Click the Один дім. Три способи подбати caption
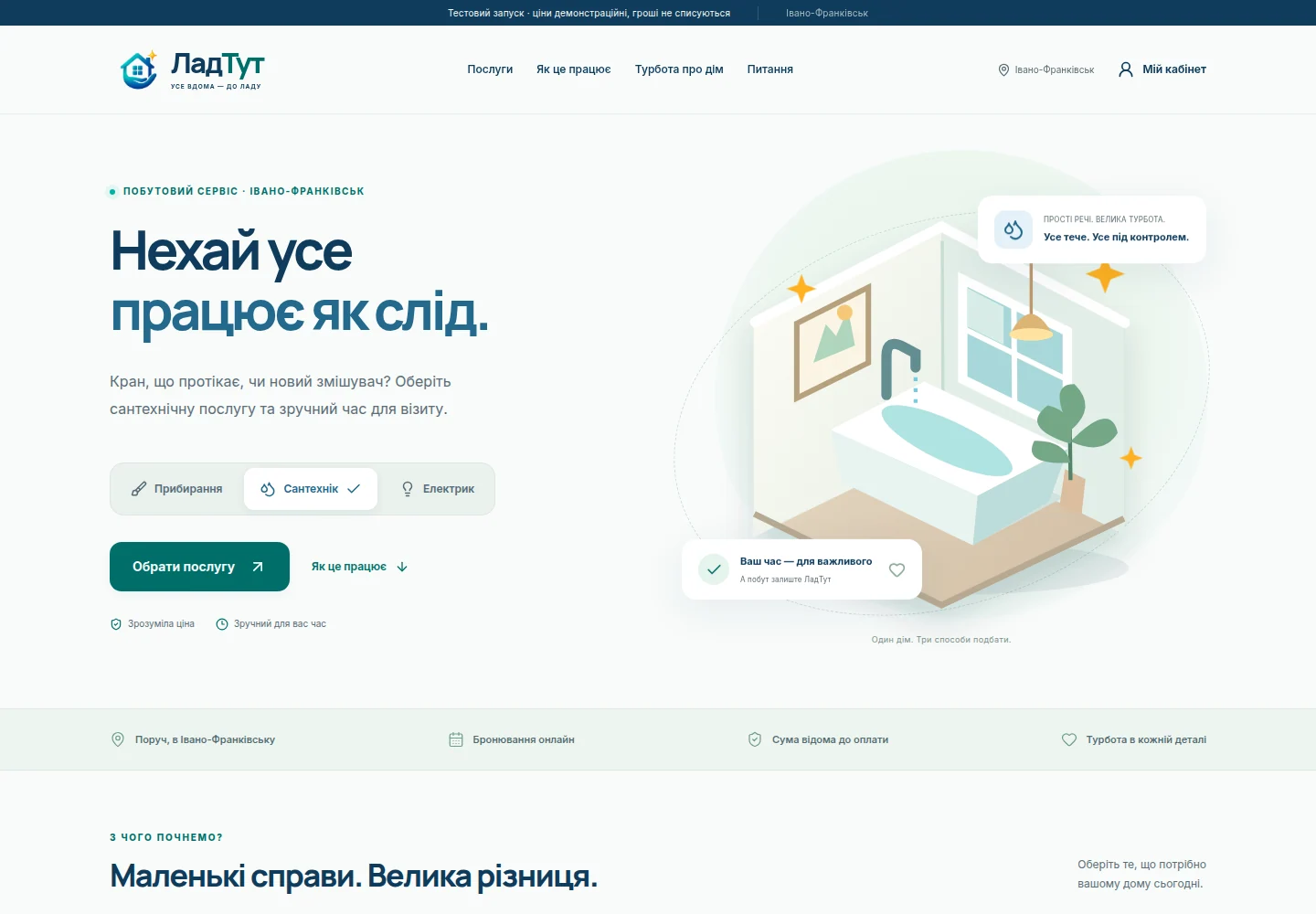The width and height of the screenshot is (1316, 914). (941, 640)
